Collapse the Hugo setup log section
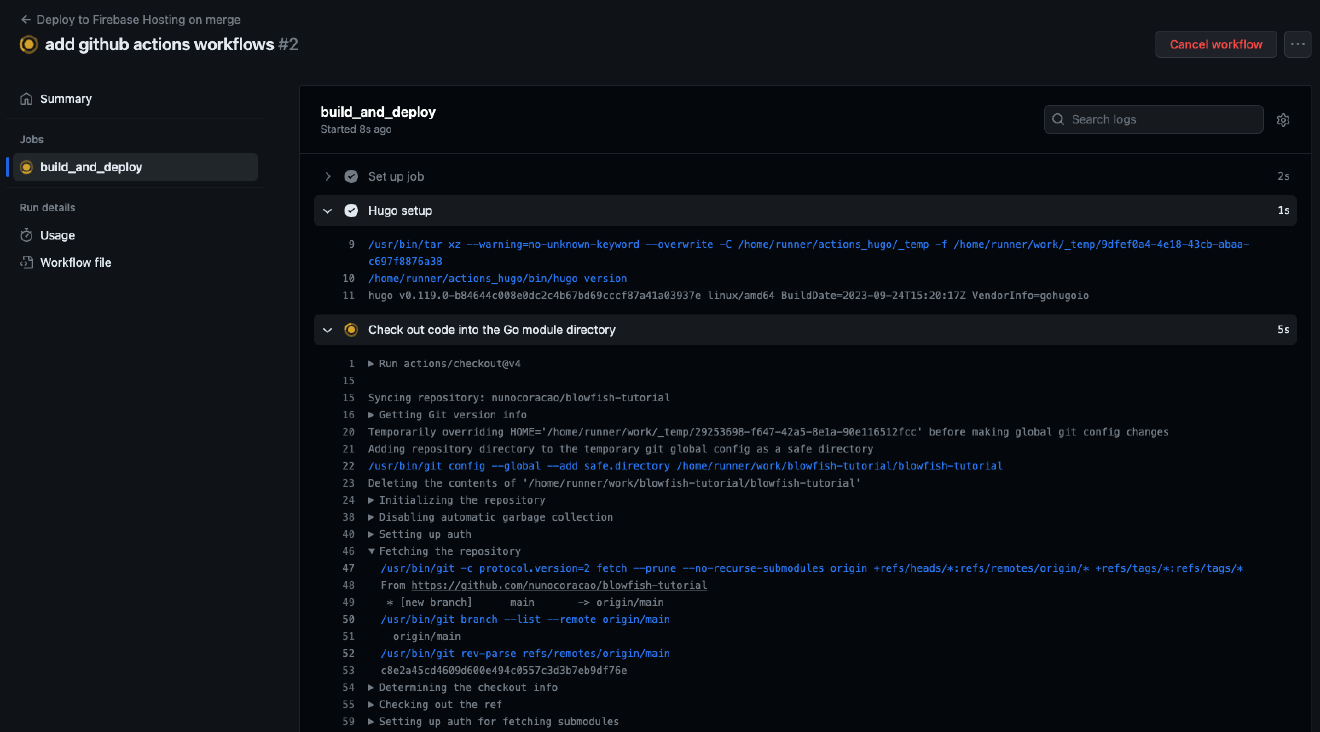The image size is (1320, 732). pos(327,210)
